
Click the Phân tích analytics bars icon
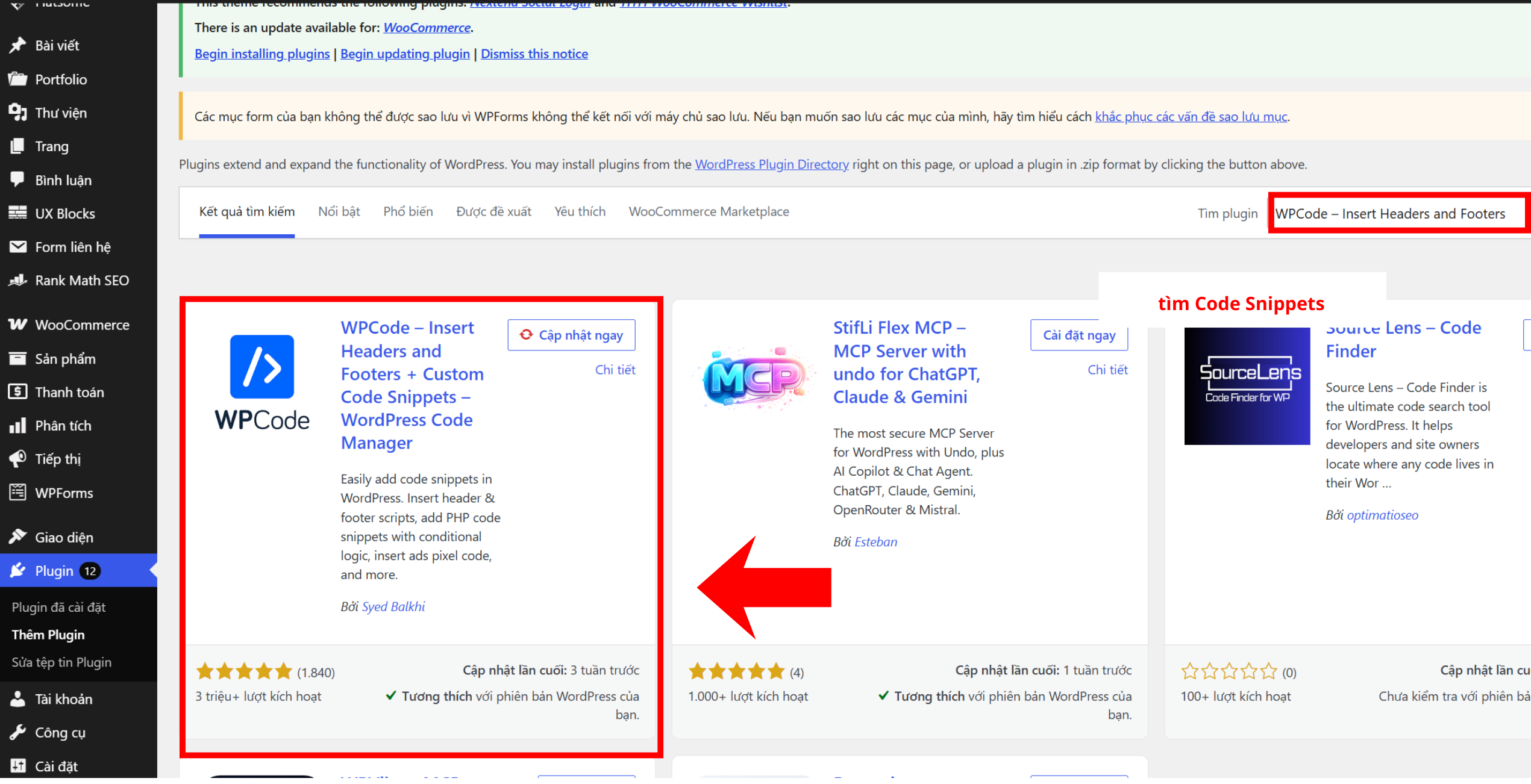pyautogui.click(x=17, y=426)
